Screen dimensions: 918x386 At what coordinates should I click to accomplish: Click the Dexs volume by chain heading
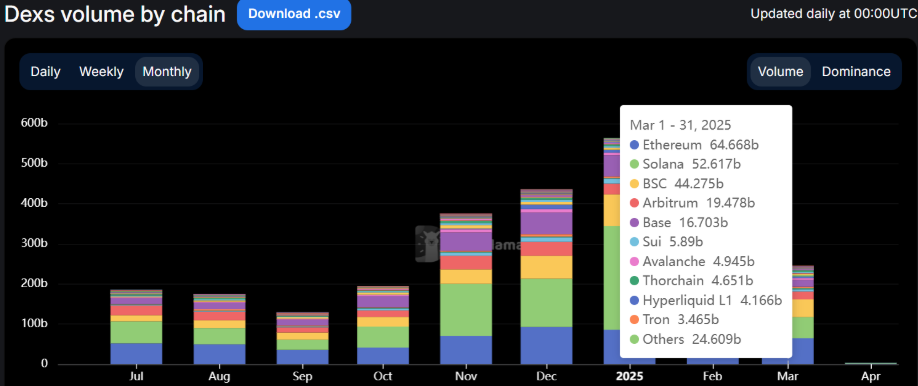[x=115, y=15]
